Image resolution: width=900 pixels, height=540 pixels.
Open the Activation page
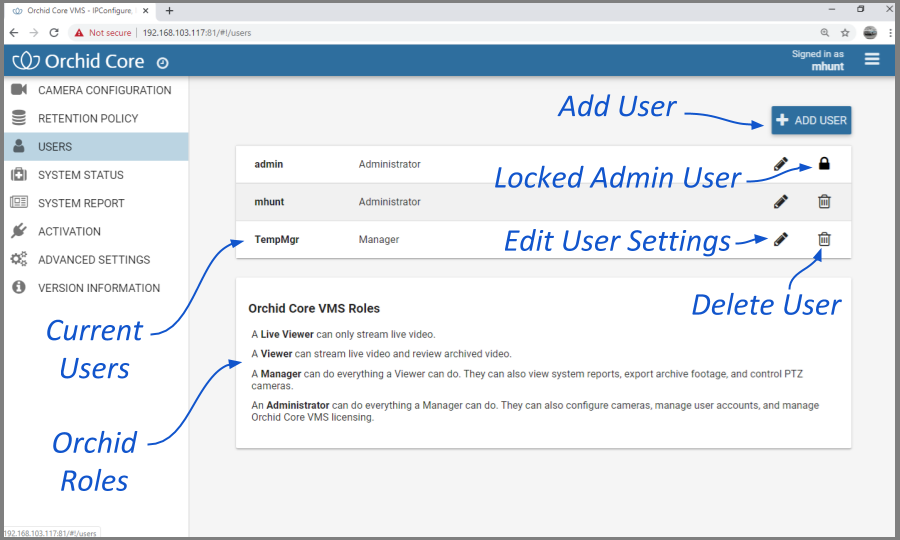coord(96,231)
